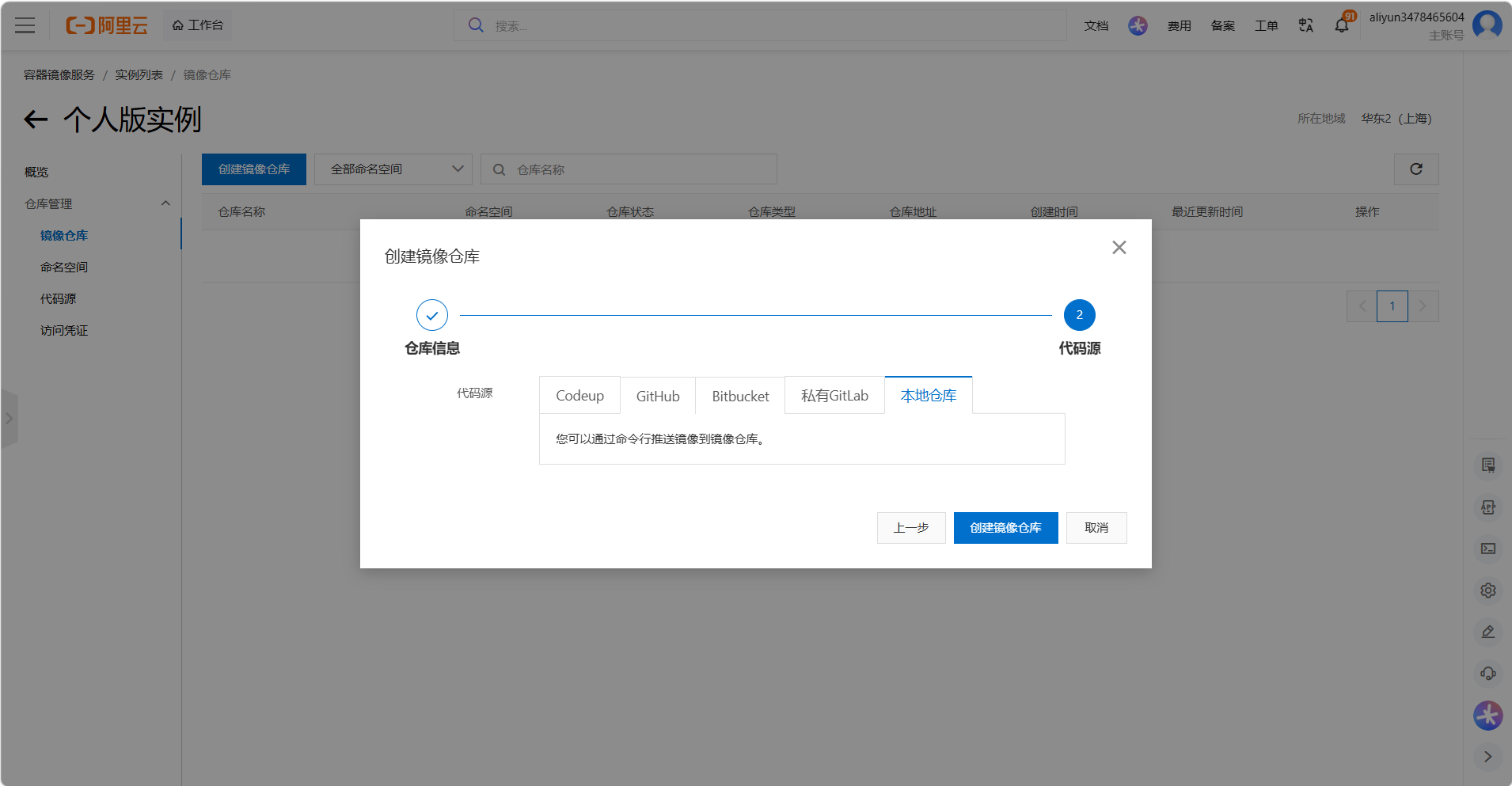Screen dimensions: 1512x786
Task: Select page 1 in pagination
Action: click(x=1392, y=306)
